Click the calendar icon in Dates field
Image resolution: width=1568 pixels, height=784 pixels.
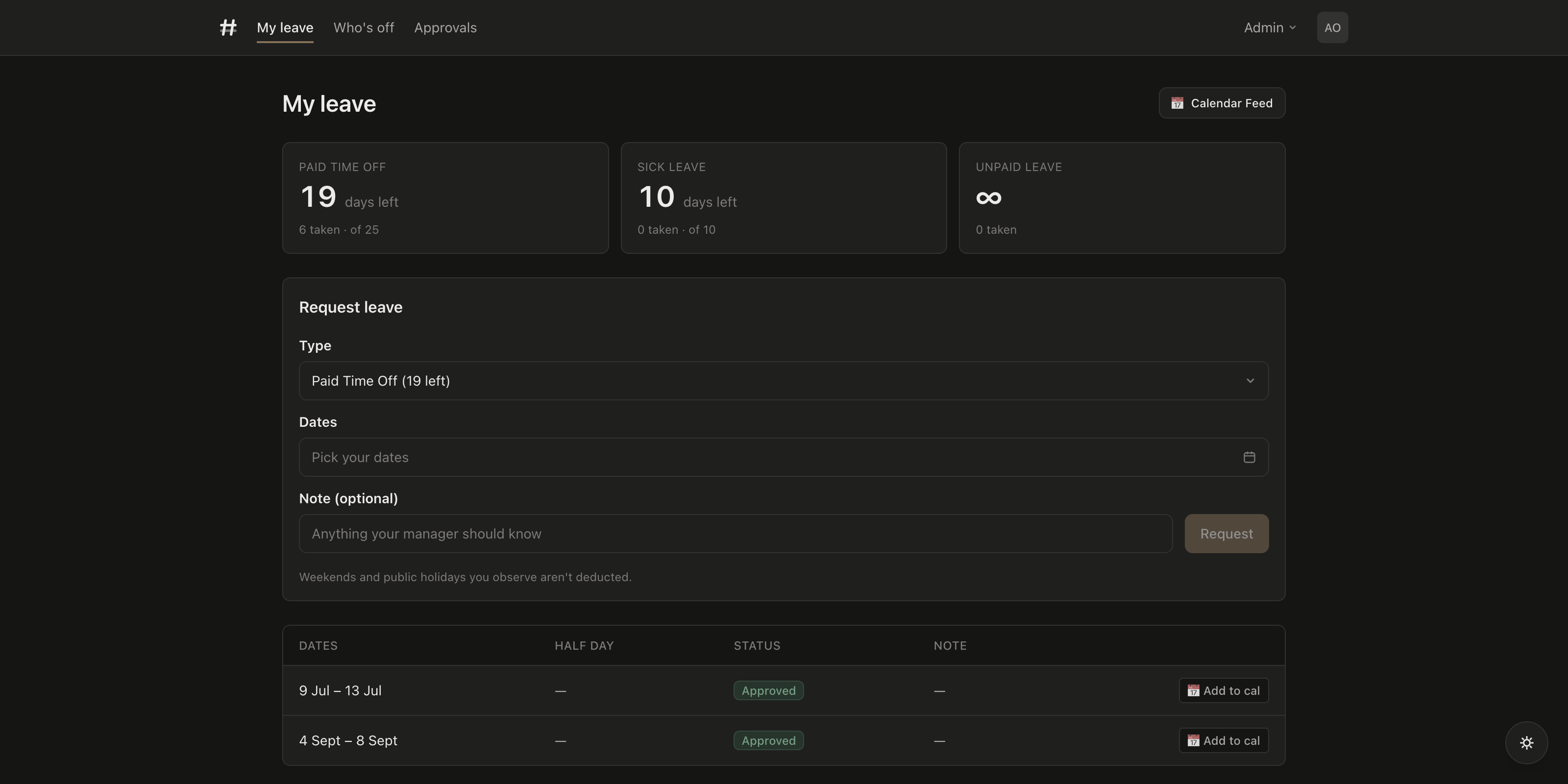click(x=1249, y=457)
